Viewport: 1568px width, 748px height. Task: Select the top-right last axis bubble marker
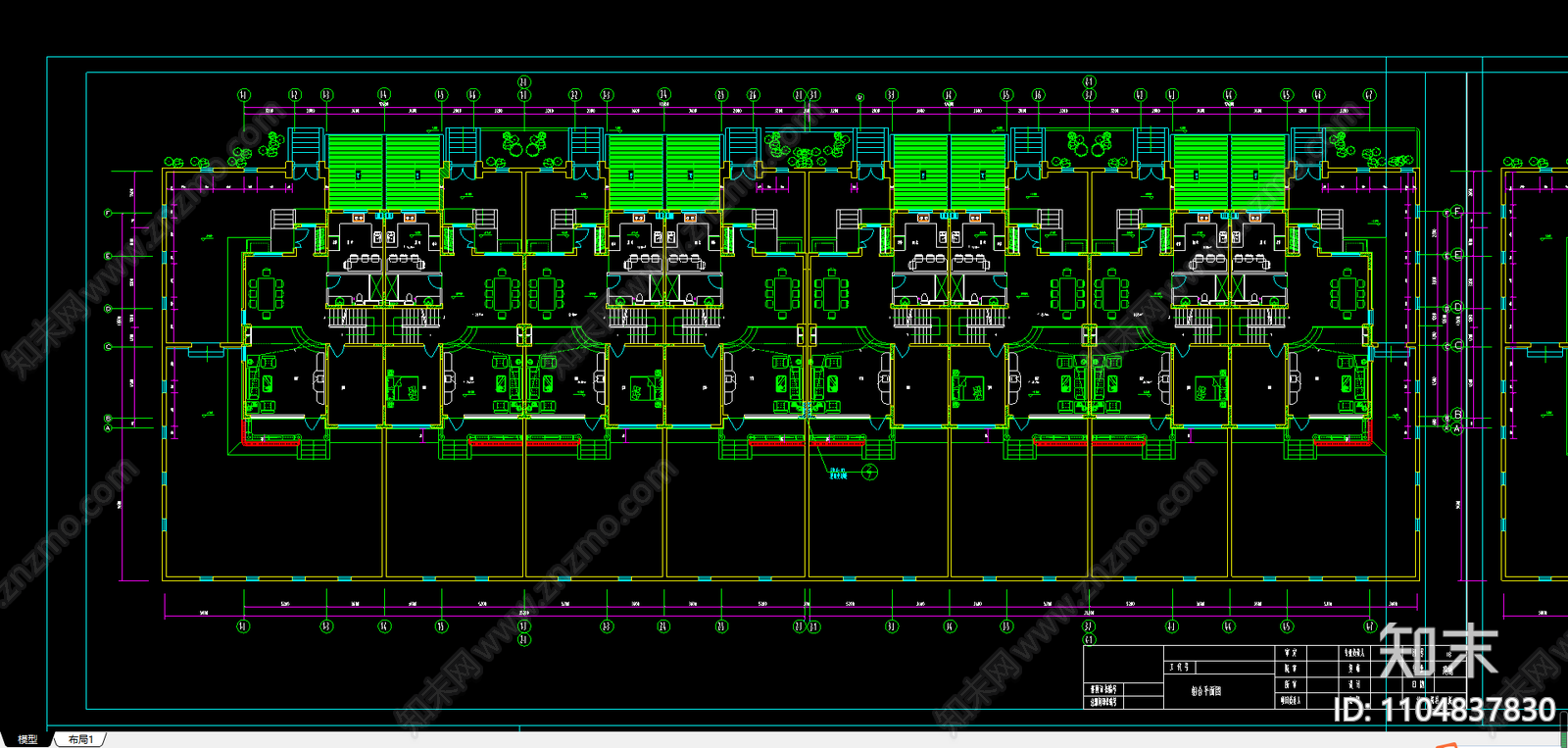[x=1369, y=95]
